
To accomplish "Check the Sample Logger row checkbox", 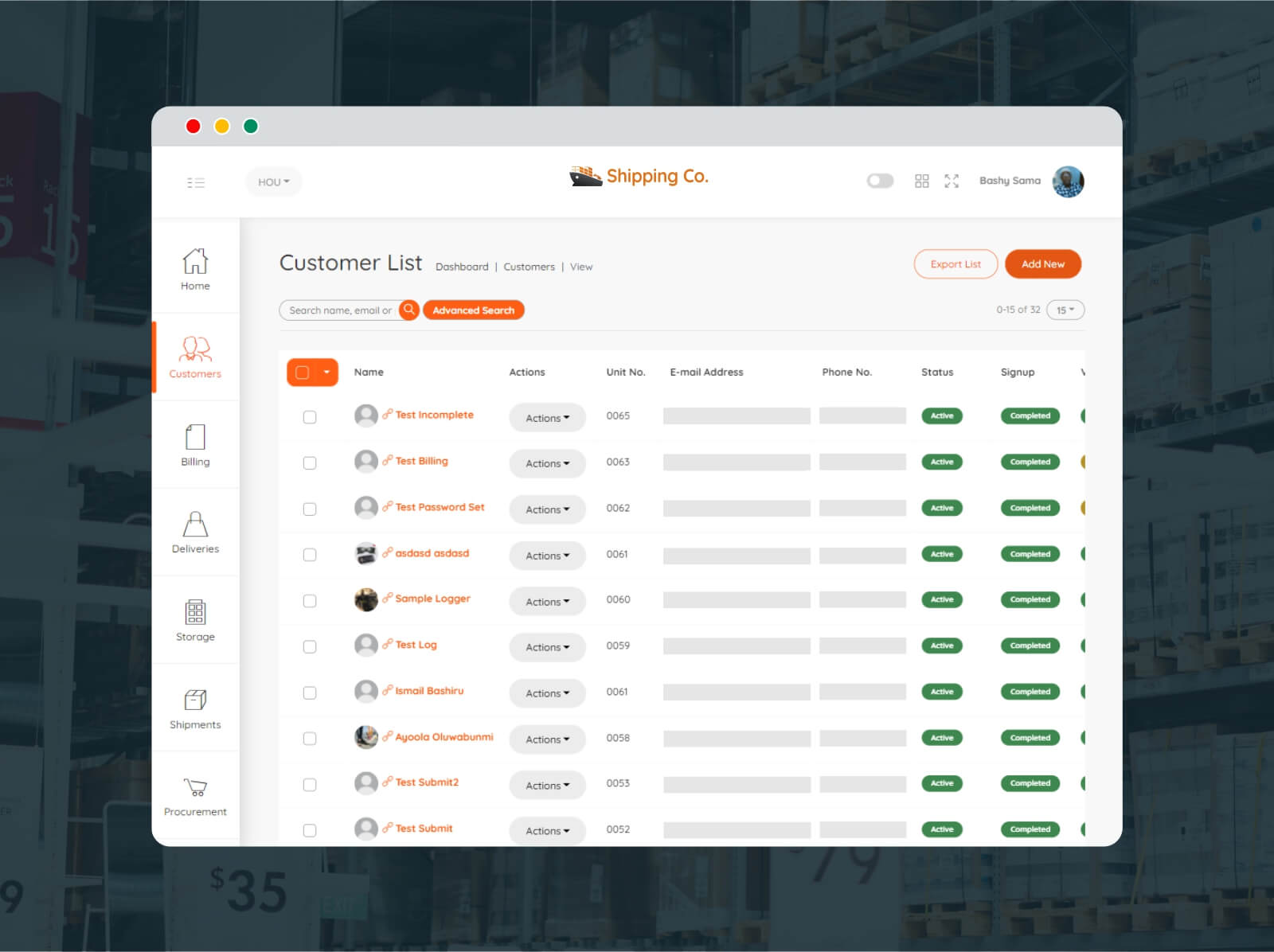I will [x=310, y=601].
